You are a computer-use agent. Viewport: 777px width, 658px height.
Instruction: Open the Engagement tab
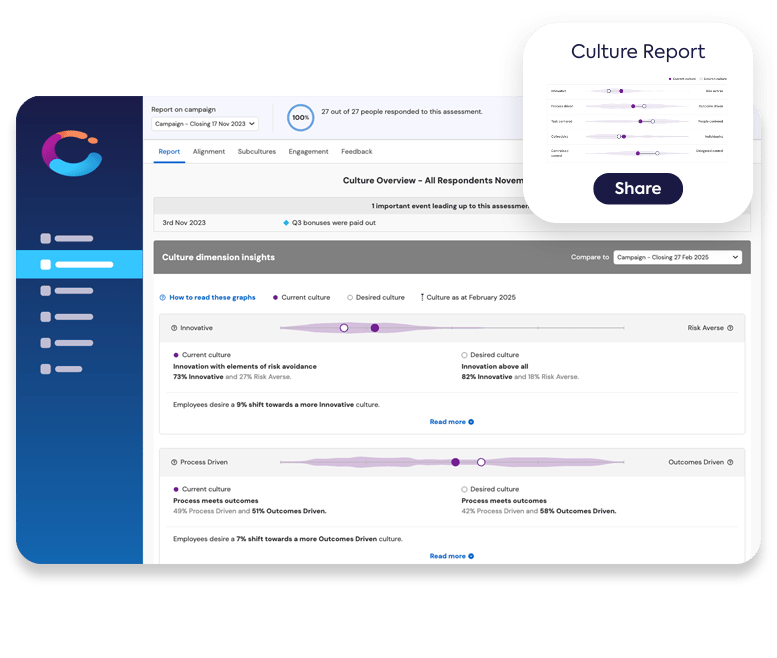(x=308, y=152)
